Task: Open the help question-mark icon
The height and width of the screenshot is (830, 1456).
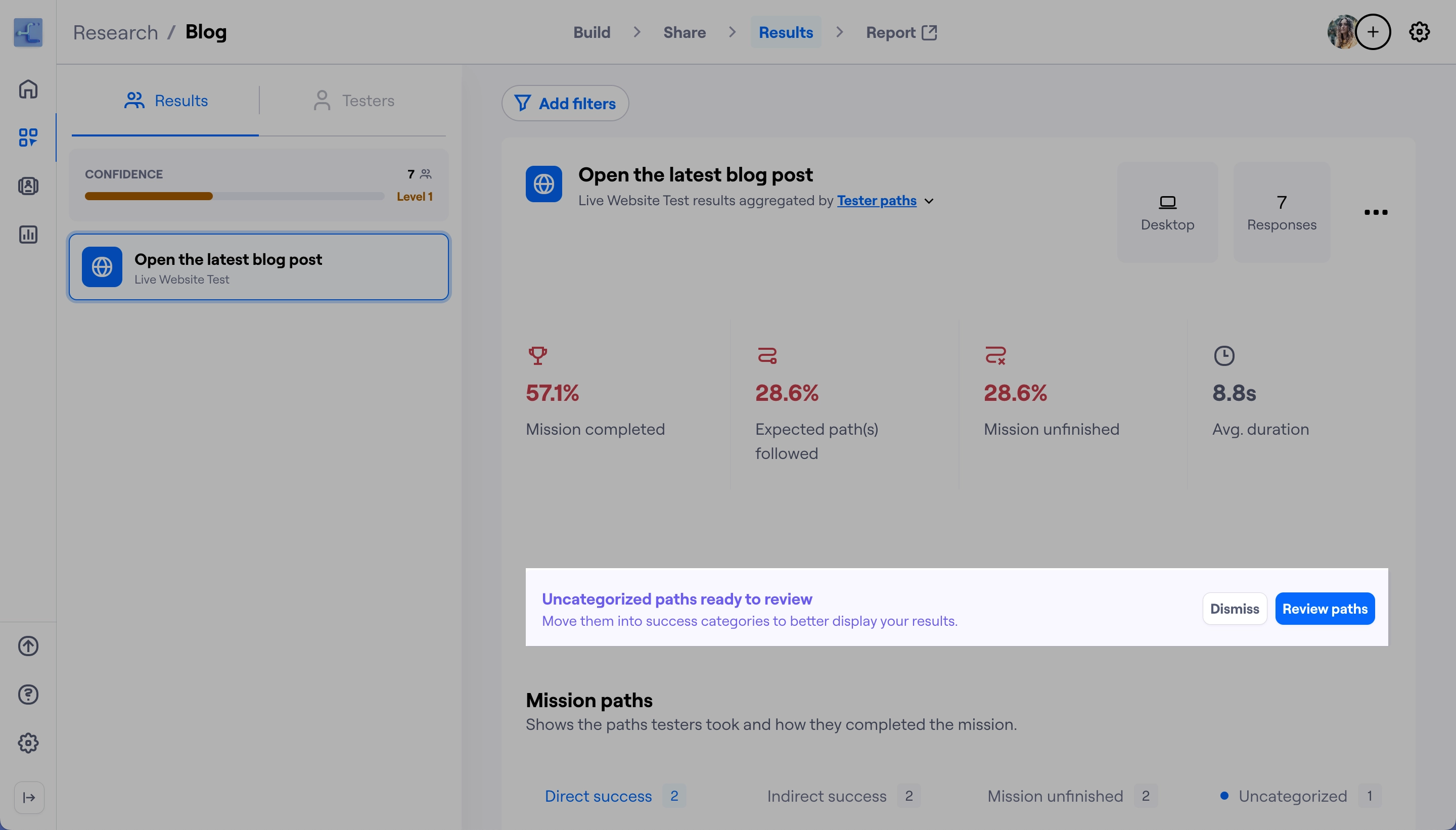Action: pos(28,695)
